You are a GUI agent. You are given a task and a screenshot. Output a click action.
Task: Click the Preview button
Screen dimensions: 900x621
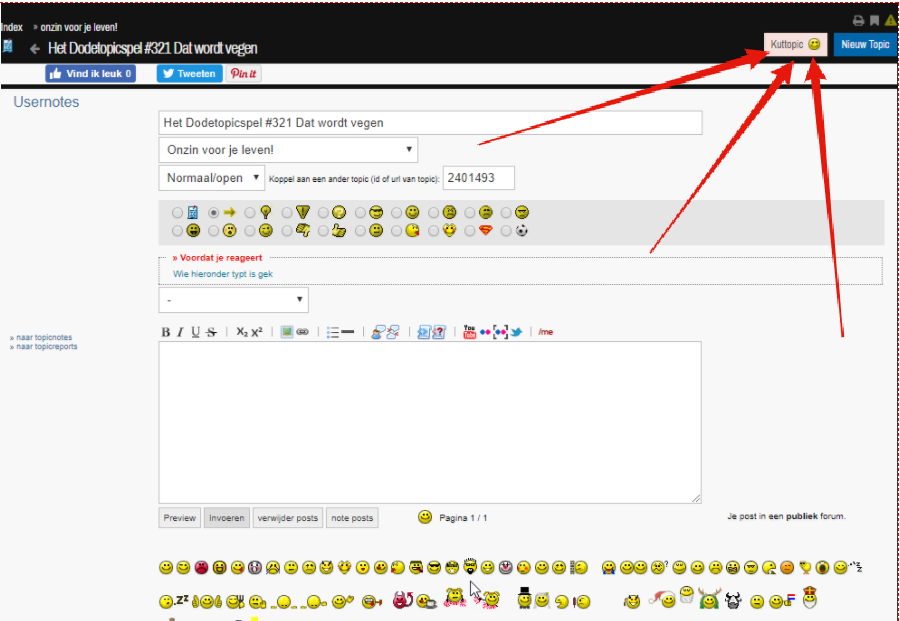pos(180,518)
